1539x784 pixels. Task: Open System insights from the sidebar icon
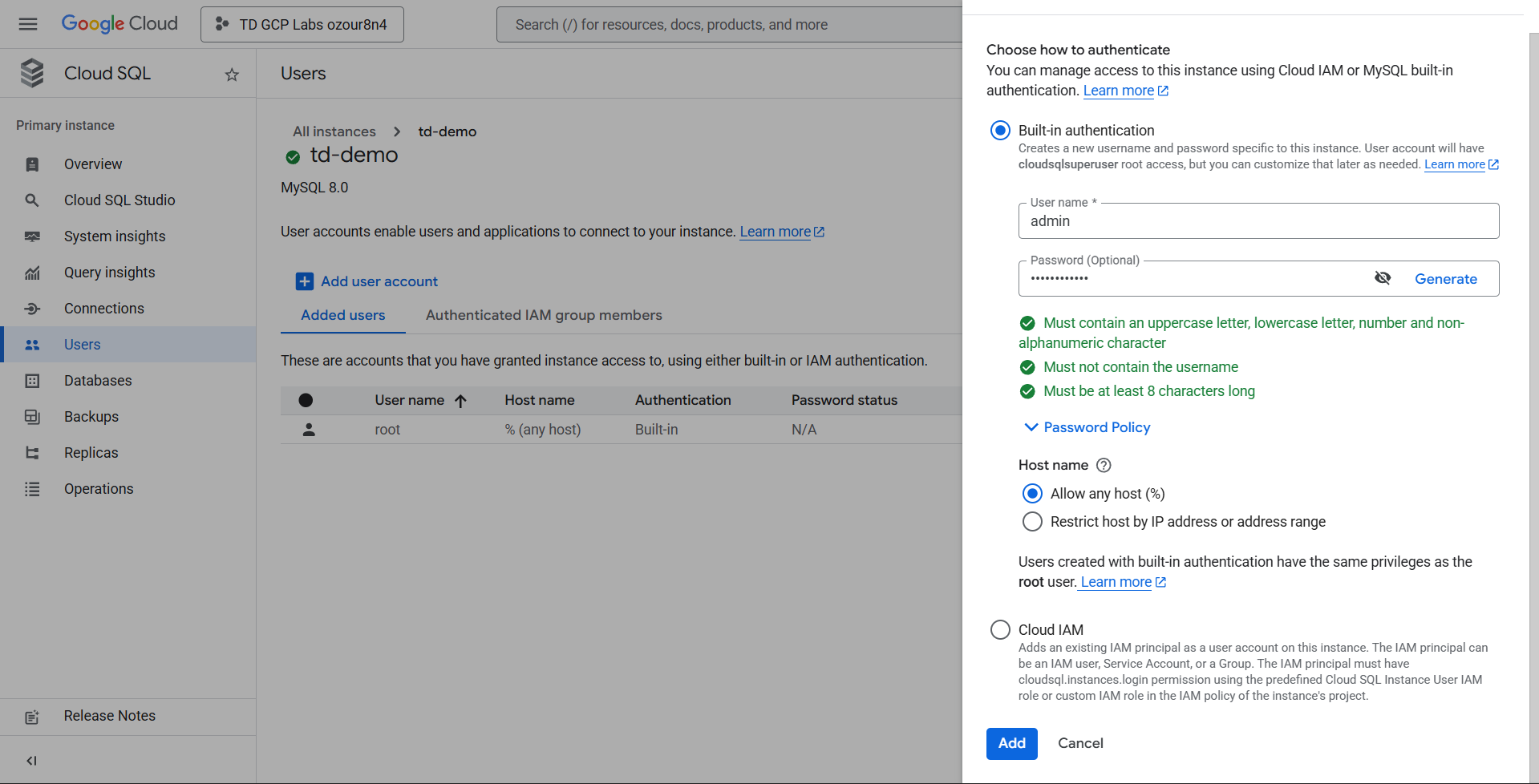[x=32, y=236]
